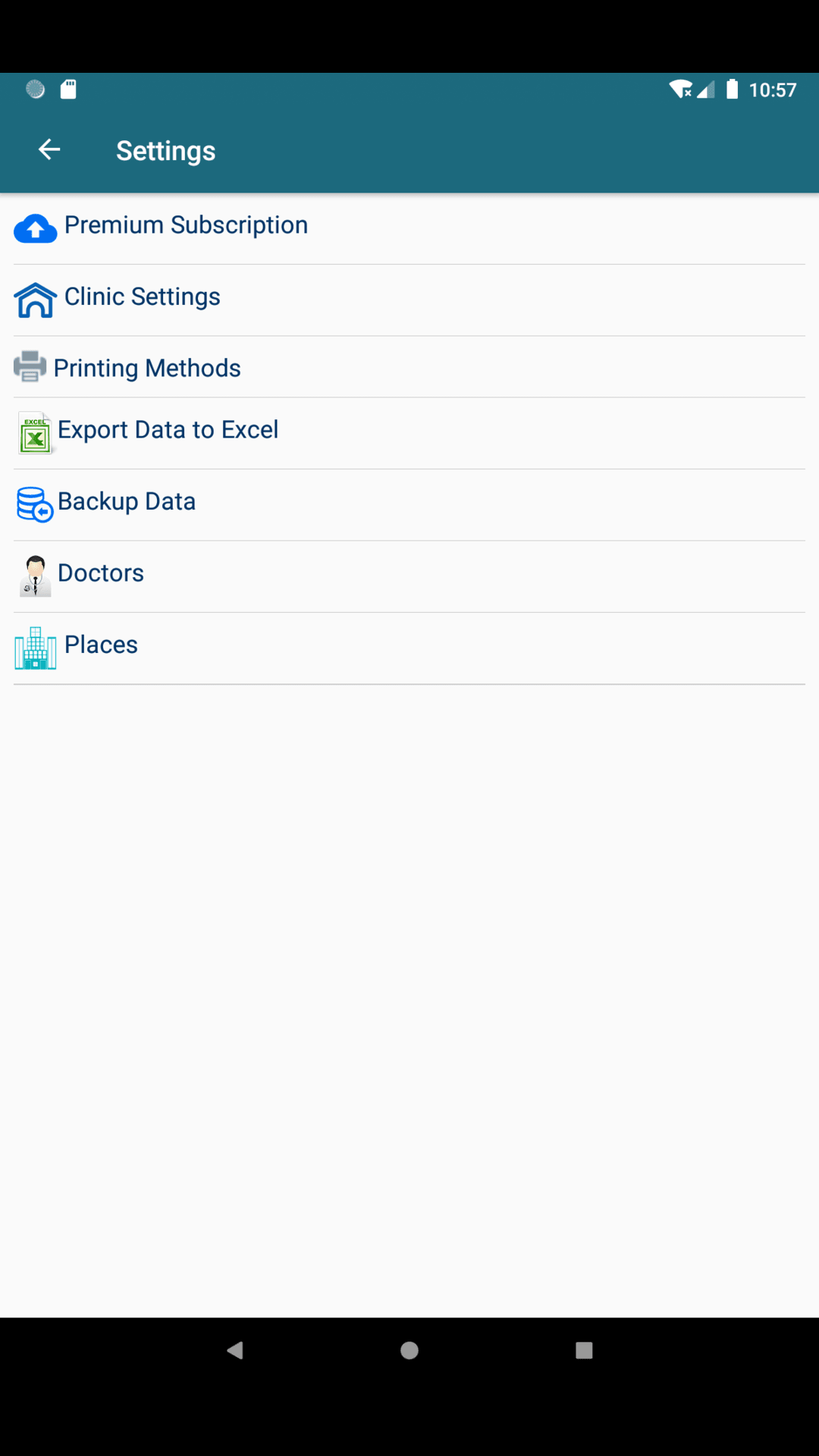Select Printing Methods option
Image resolution: width=819 pixels, height=1456 pixels.
(147, 368)
